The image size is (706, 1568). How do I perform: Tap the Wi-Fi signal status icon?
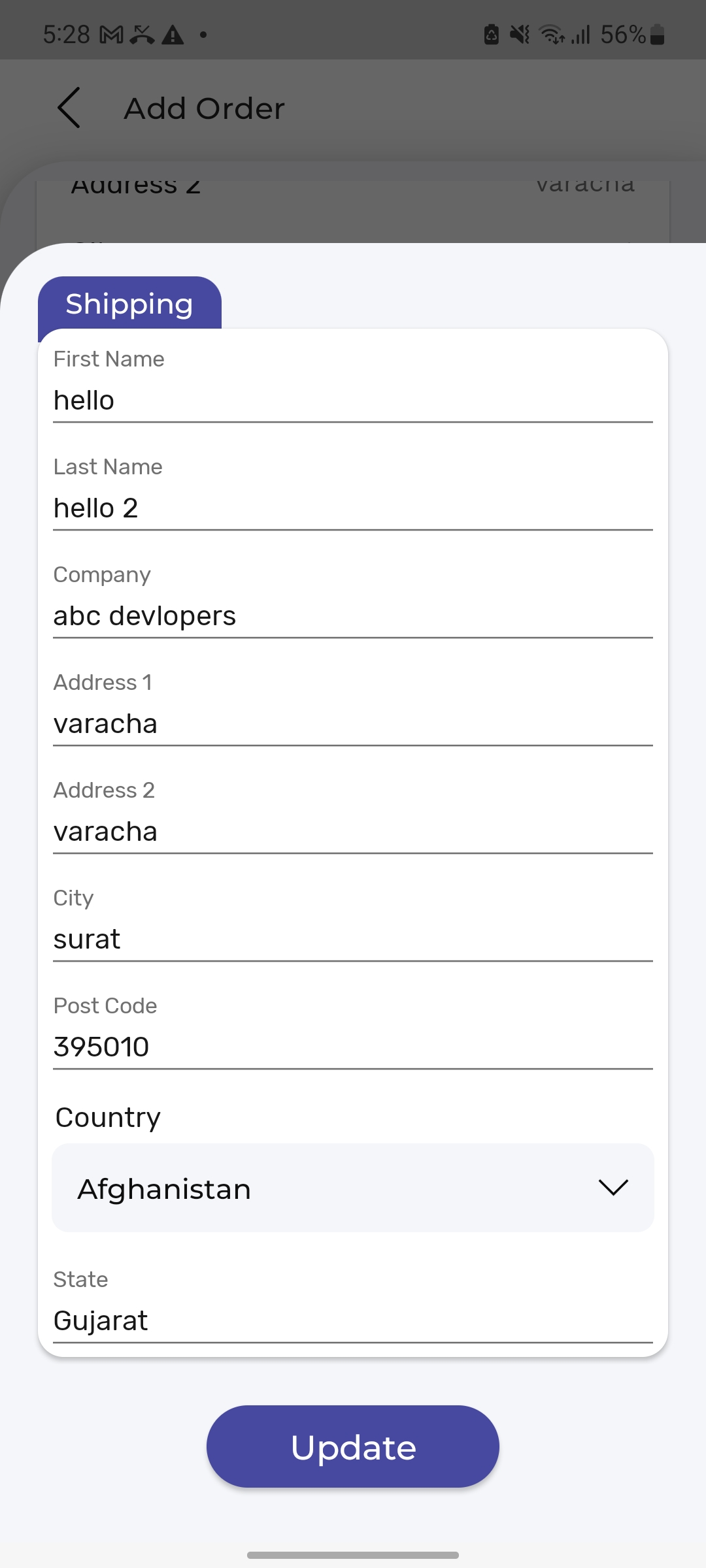pyautogui.click(x=551, y=35)
